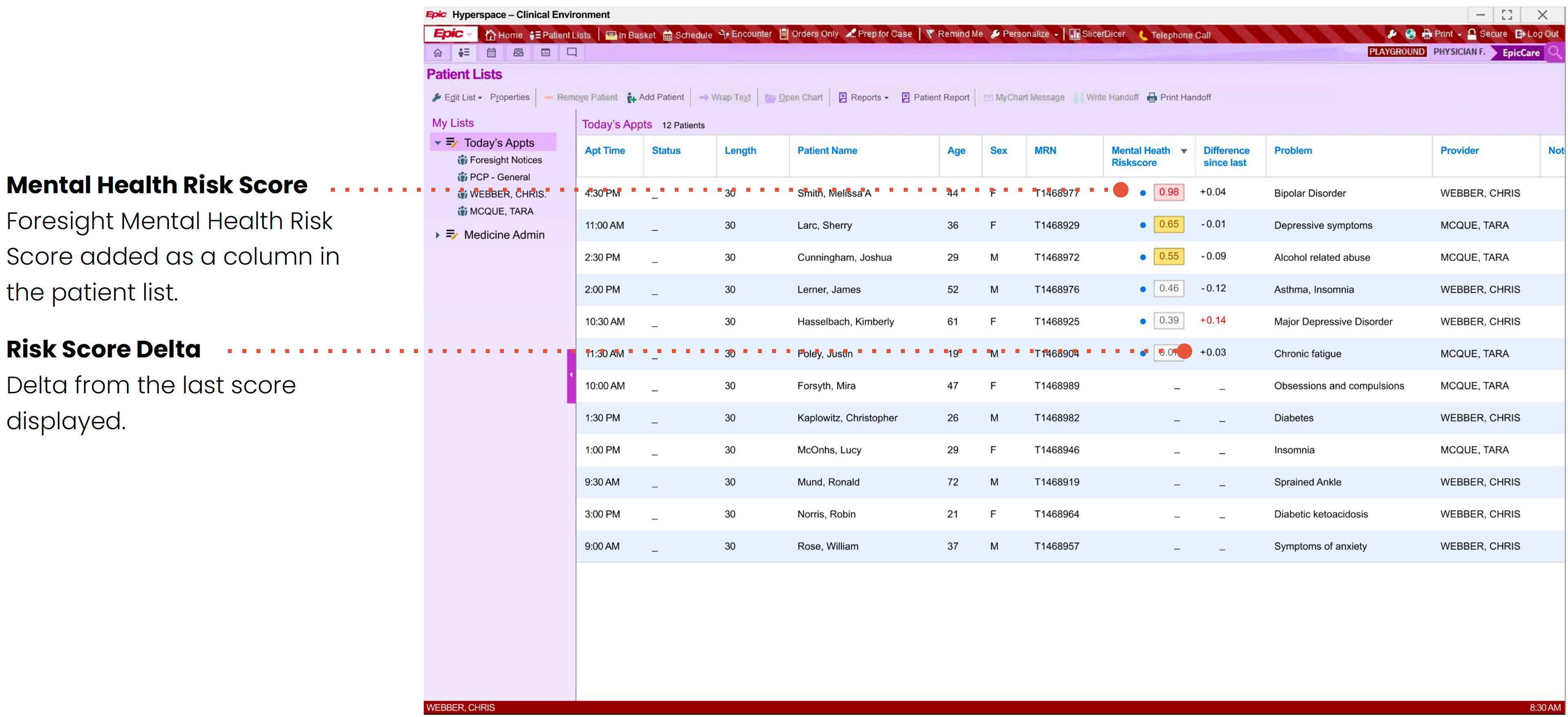Open the Edit List dropdown
Image resolution: width=1568 pixels, height=717 pixels.
pos(457,97)
